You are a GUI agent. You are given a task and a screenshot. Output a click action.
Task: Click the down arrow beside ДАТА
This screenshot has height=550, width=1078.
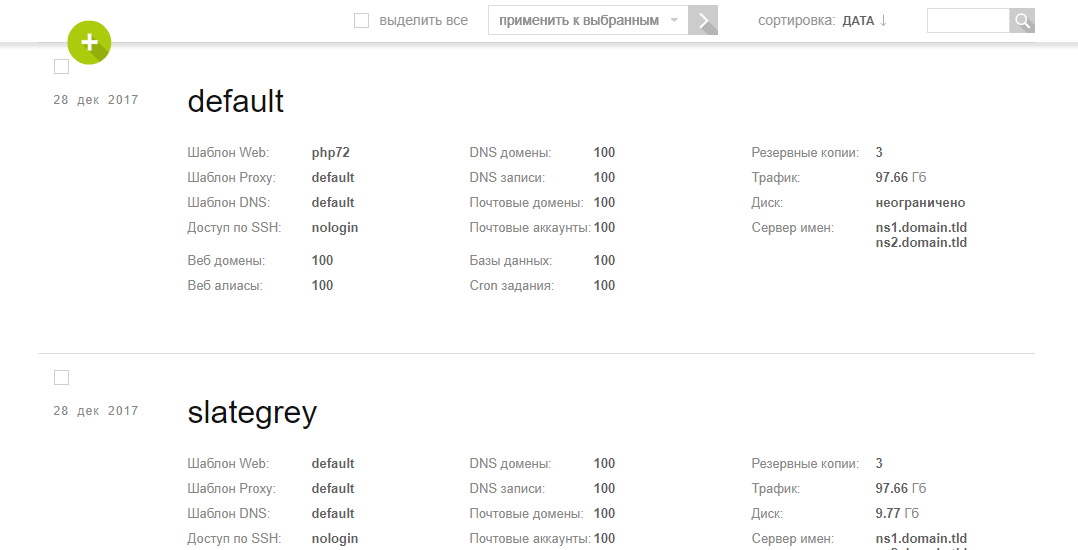coord(883,21)
